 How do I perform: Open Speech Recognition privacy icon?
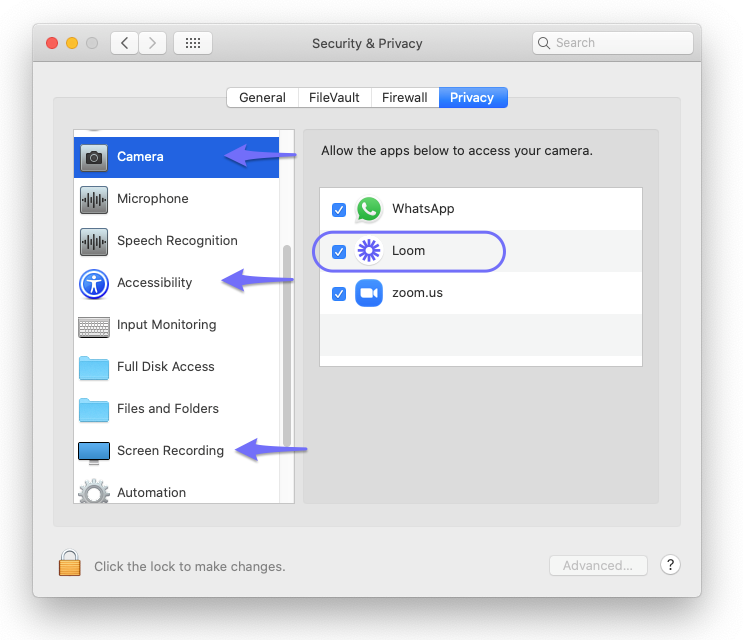point(94,241)
